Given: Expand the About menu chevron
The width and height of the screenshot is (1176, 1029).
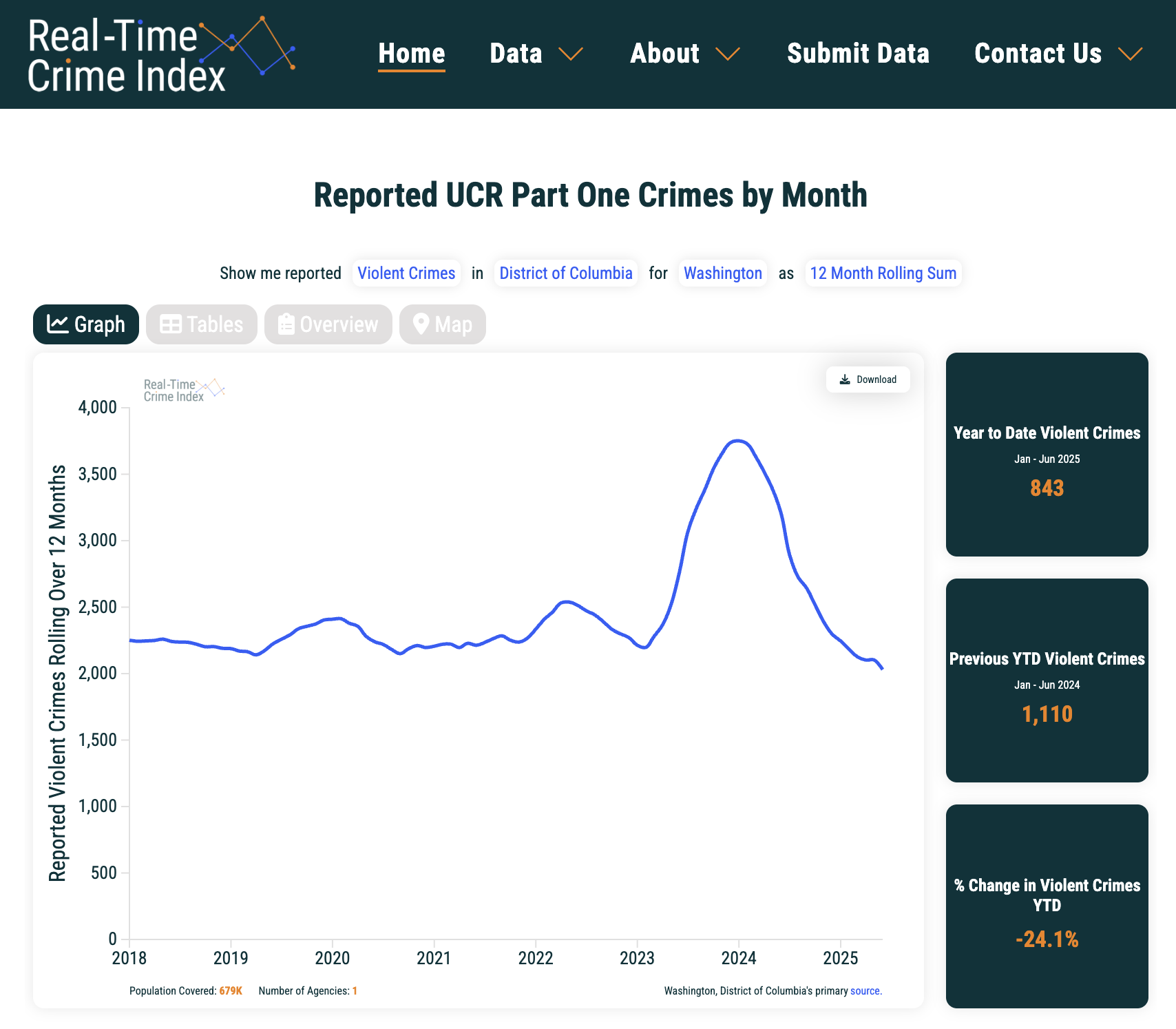Looking at the screenshot, I should coord(728,54).
